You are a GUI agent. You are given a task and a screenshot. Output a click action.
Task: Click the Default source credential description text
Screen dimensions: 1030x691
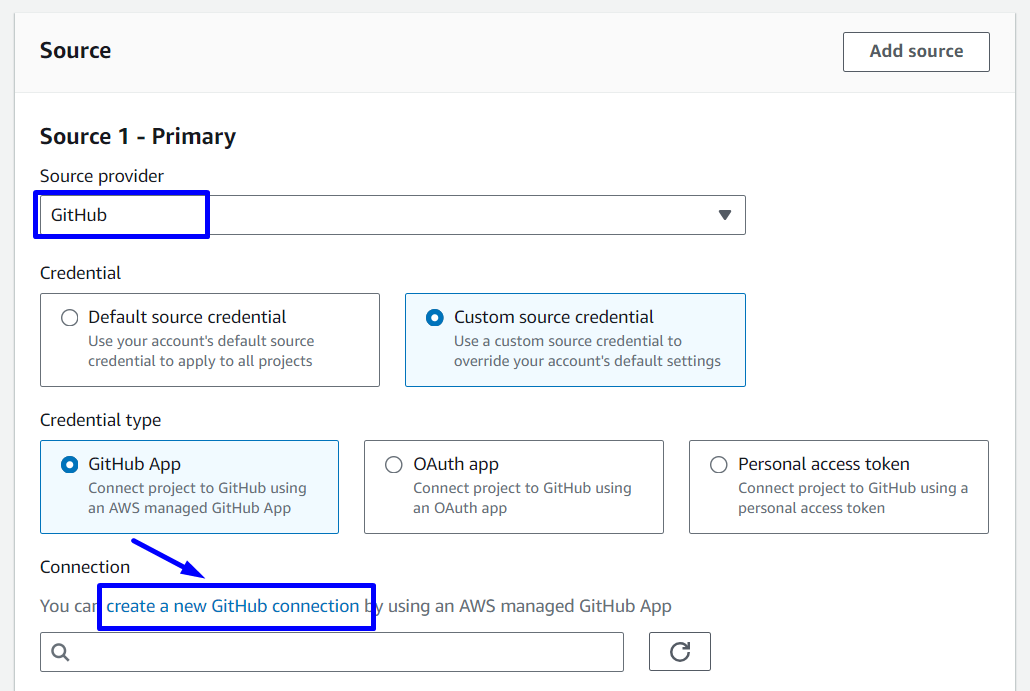click(x=201, y=351)
